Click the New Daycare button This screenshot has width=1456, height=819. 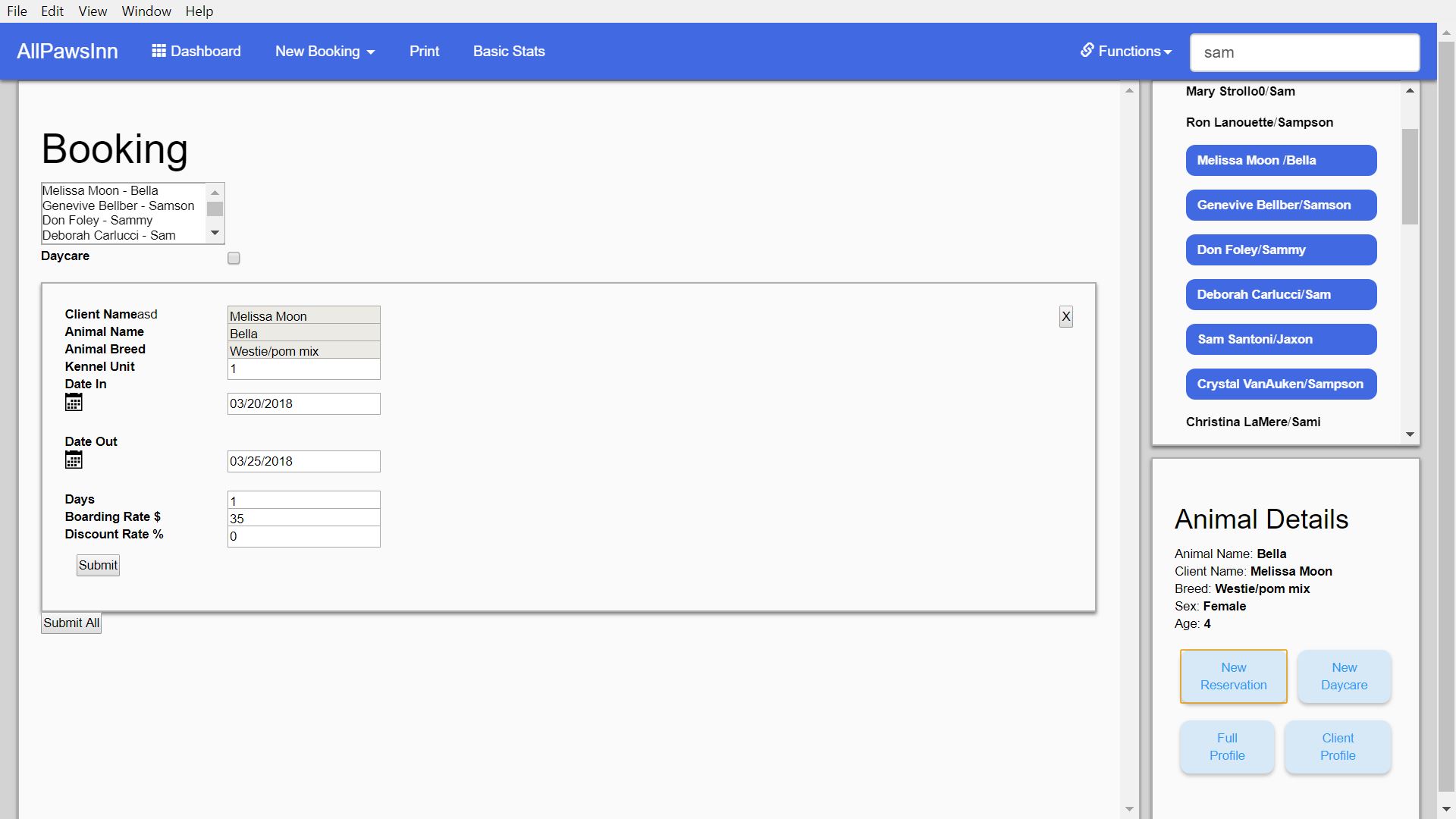pos(1344,676)
